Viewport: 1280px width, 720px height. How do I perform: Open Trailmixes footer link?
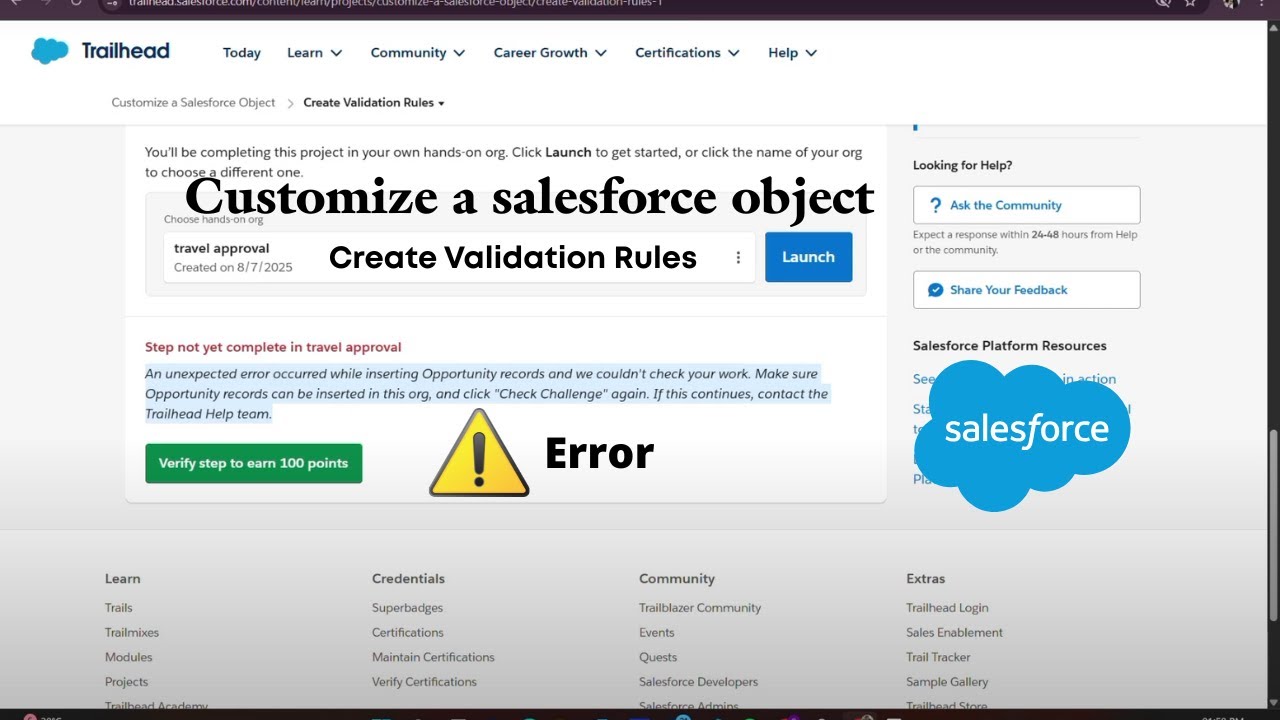click(132, 633)
